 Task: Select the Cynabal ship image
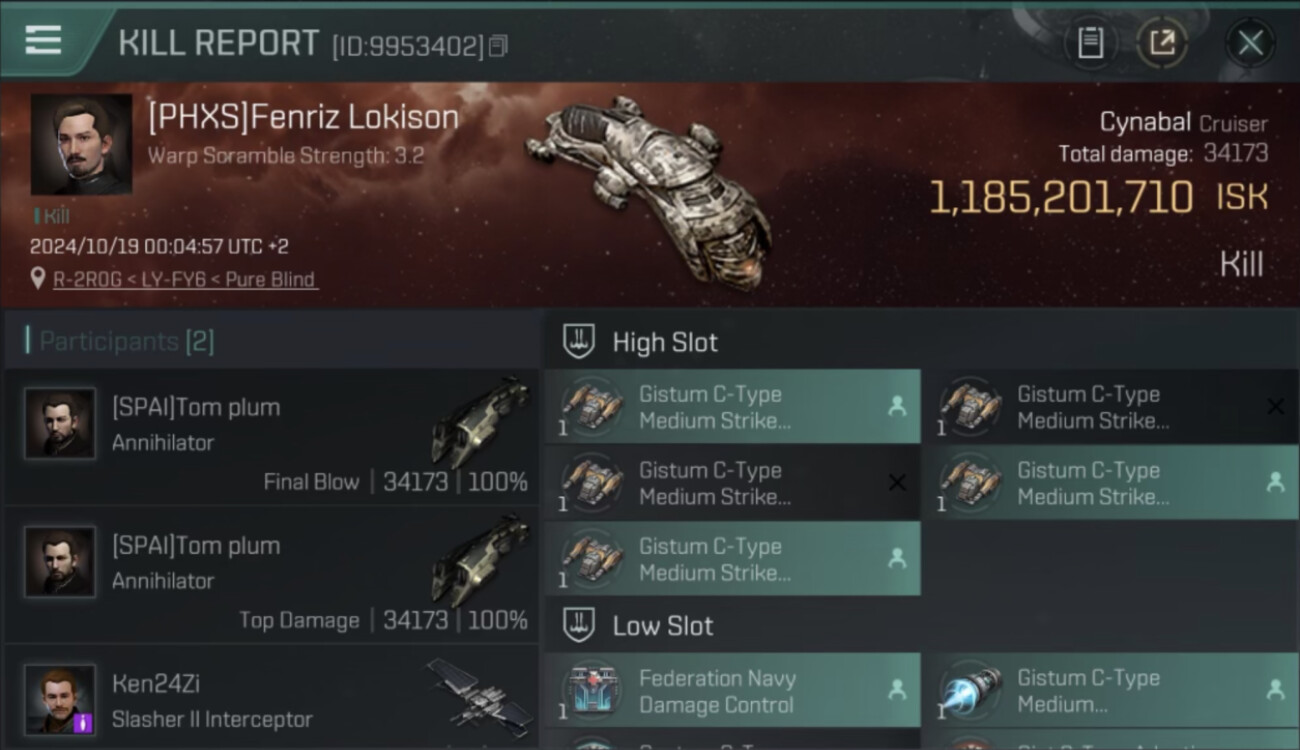point(648,188)
